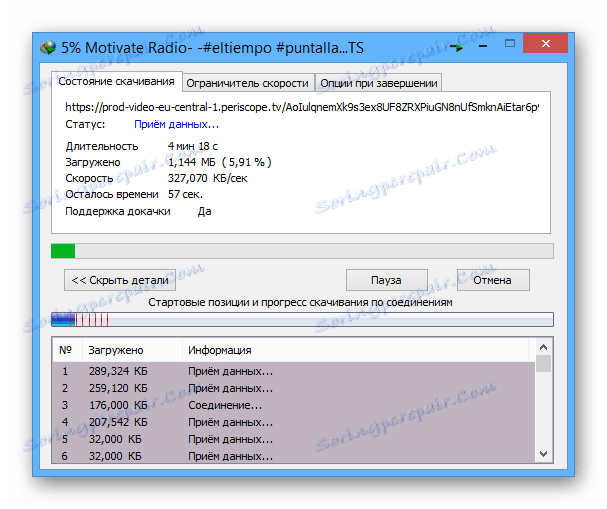Click the connection list scrollbar thumb
The height and width of the screenshot is (509, 607).
point(543,363)
